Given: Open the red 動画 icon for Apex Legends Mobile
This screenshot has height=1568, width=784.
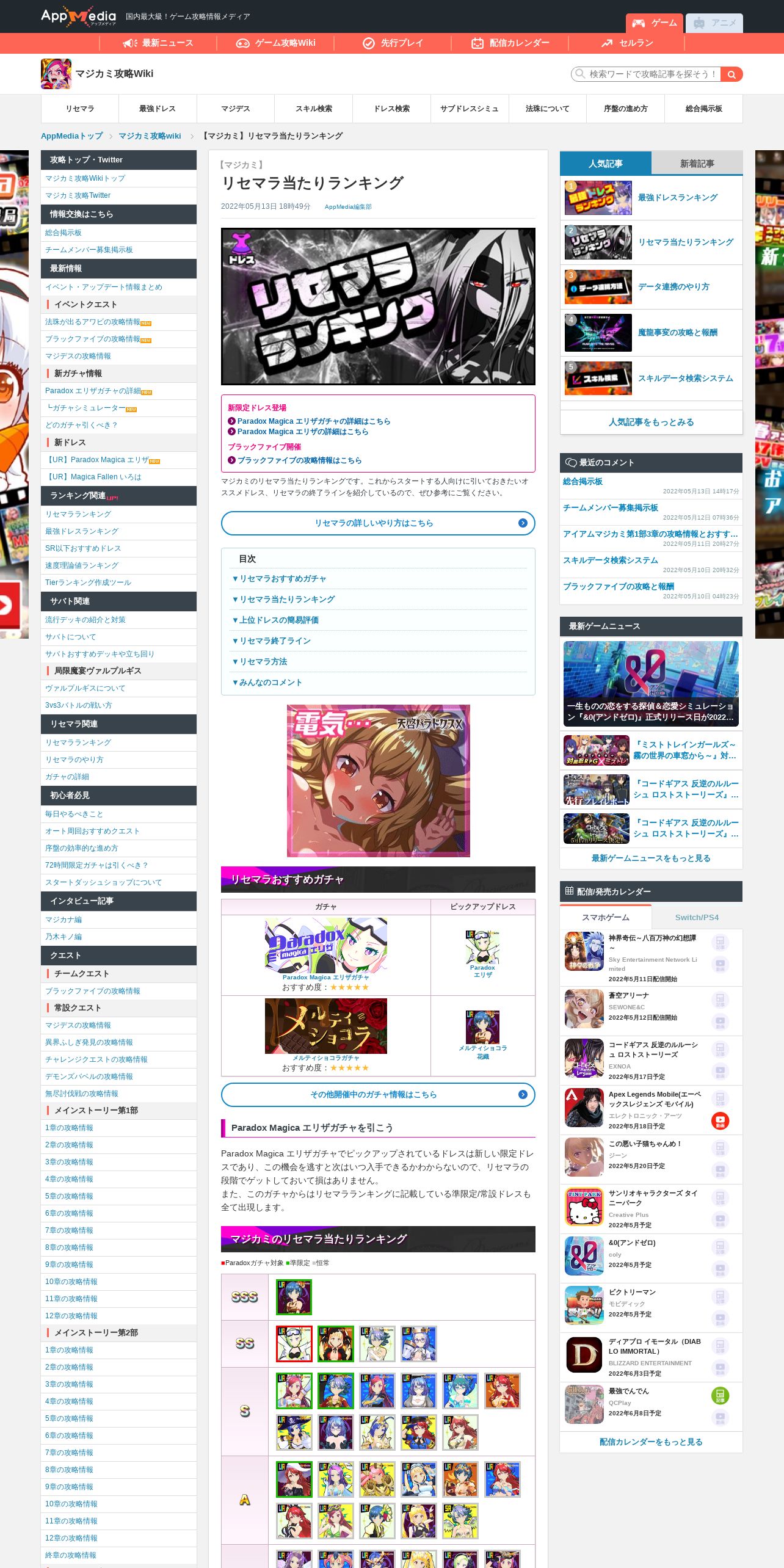Looking at the screenshot, I should coord(720,1120).
